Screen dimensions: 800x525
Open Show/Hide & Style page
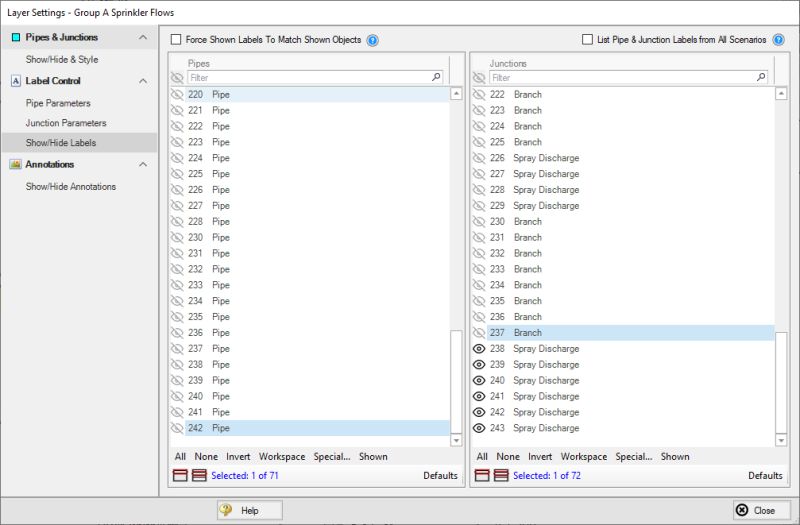[x=62, y=60]
